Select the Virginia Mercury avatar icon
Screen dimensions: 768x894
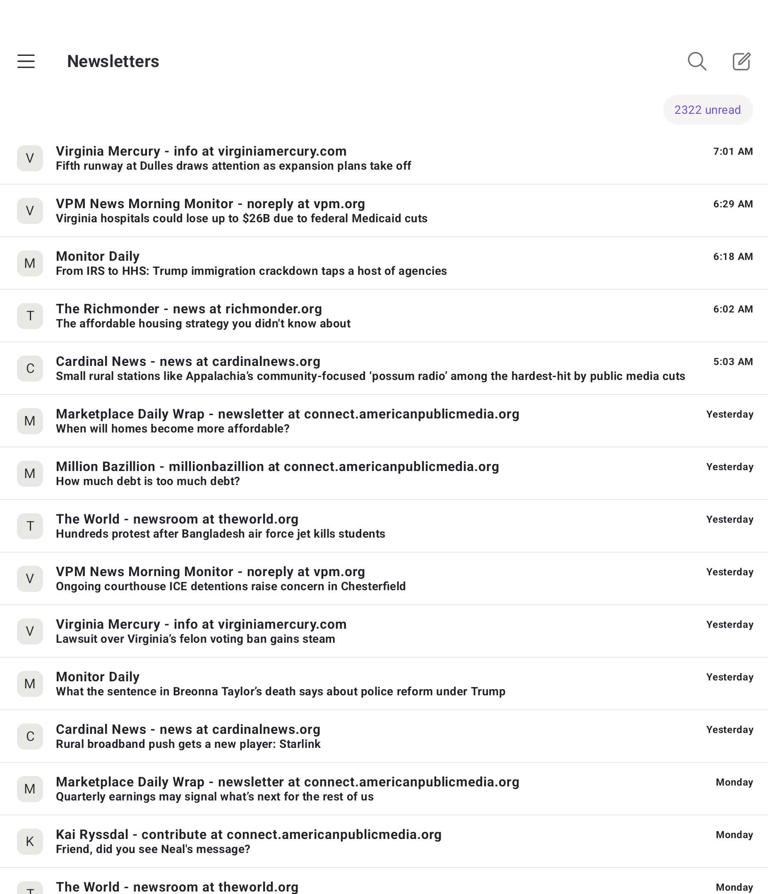(x=30, y=158)
